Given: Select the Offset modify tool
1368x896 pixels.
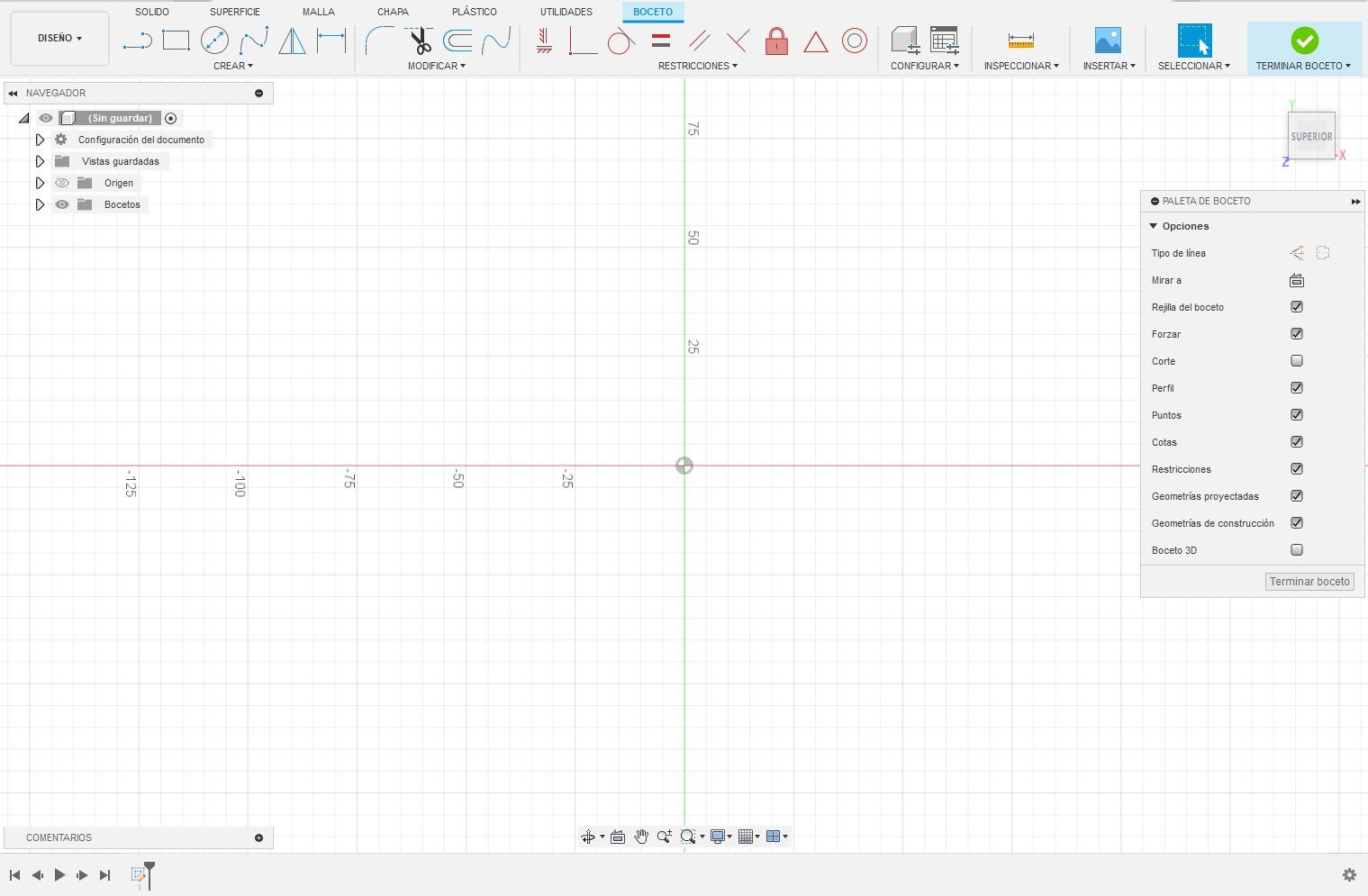Looking at the screenshot, I should 458,41.
